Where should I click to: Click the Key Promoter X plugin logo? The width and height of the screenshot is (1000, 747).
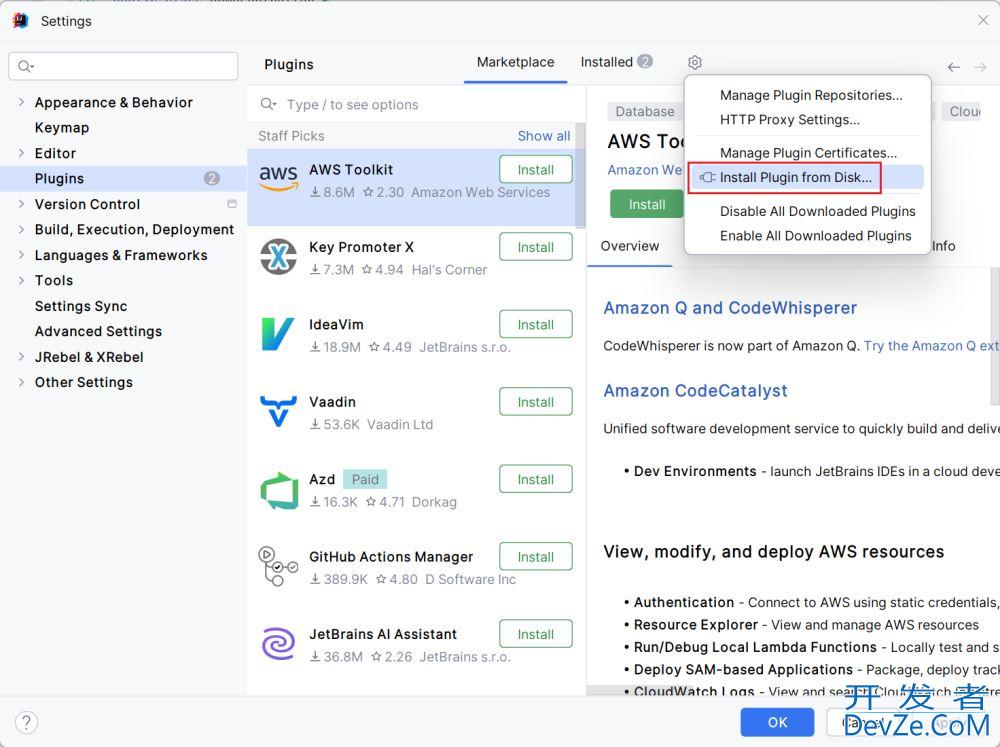coord(278,256)
